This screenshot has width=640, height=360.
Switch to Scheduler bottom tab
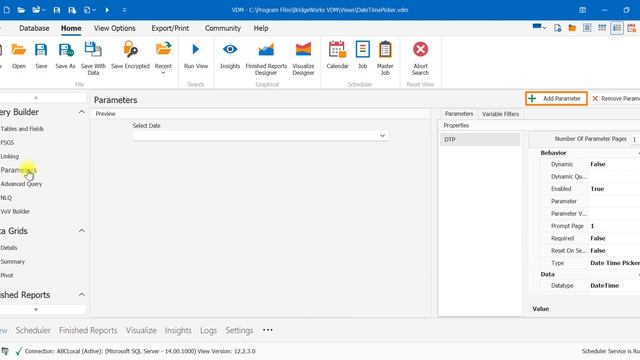[33, 330]
